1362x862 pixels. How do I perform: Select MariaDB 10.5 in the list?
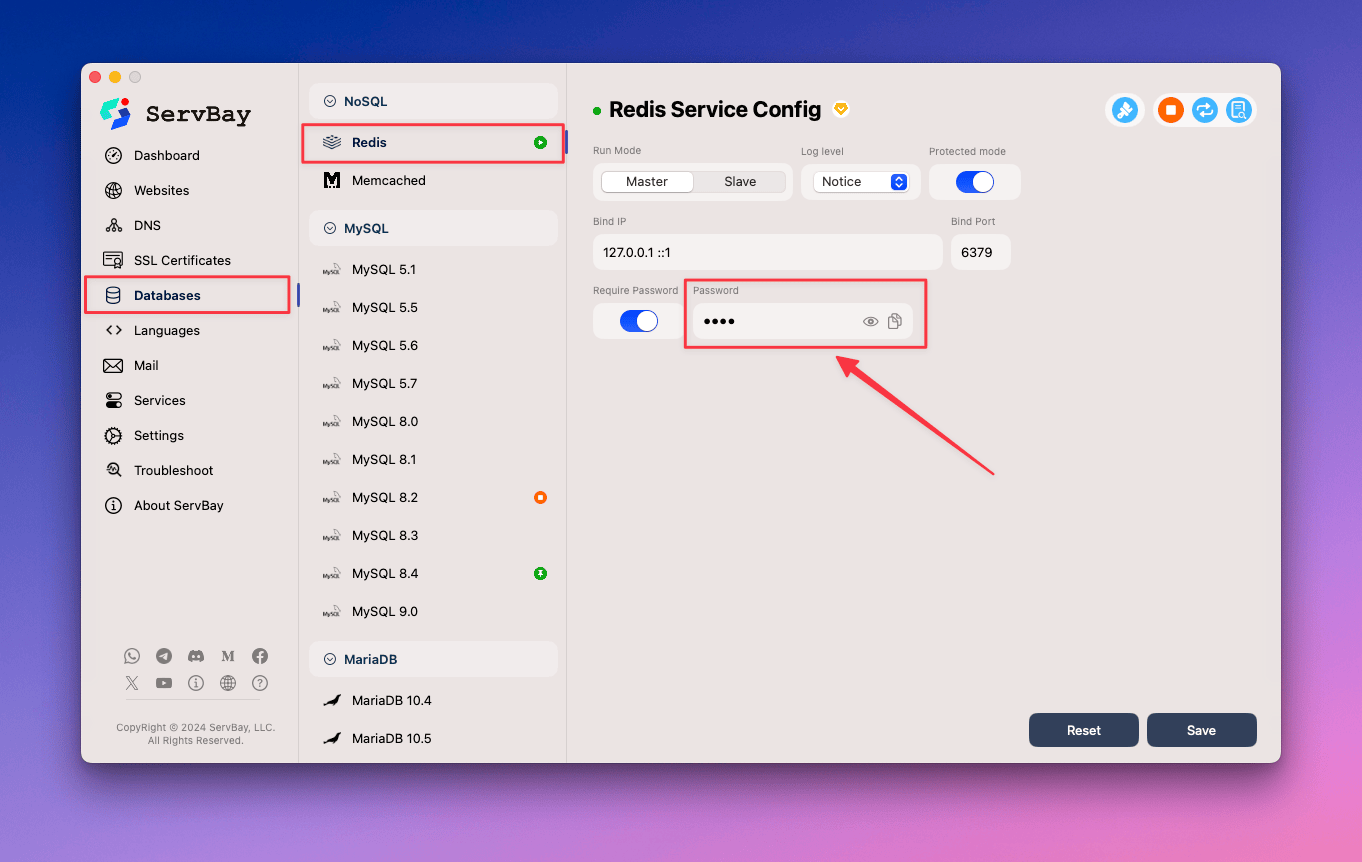pyautogui.click(x=390, y=738)
